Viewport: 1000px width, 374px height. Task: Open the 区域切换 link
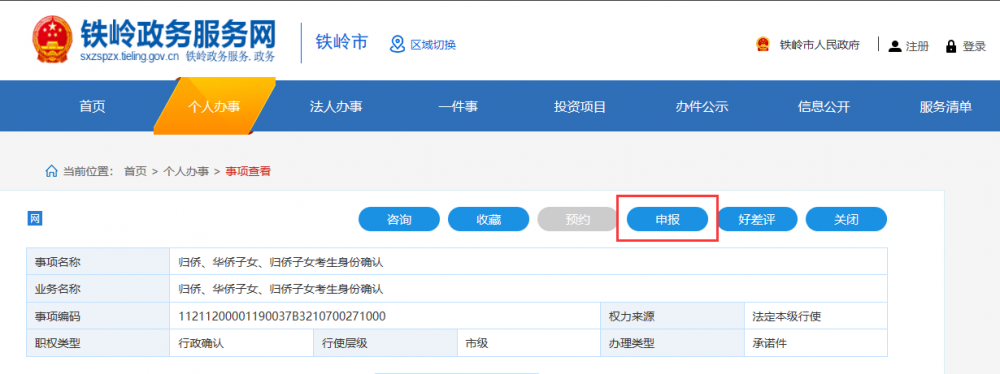[x=433, y=45]
